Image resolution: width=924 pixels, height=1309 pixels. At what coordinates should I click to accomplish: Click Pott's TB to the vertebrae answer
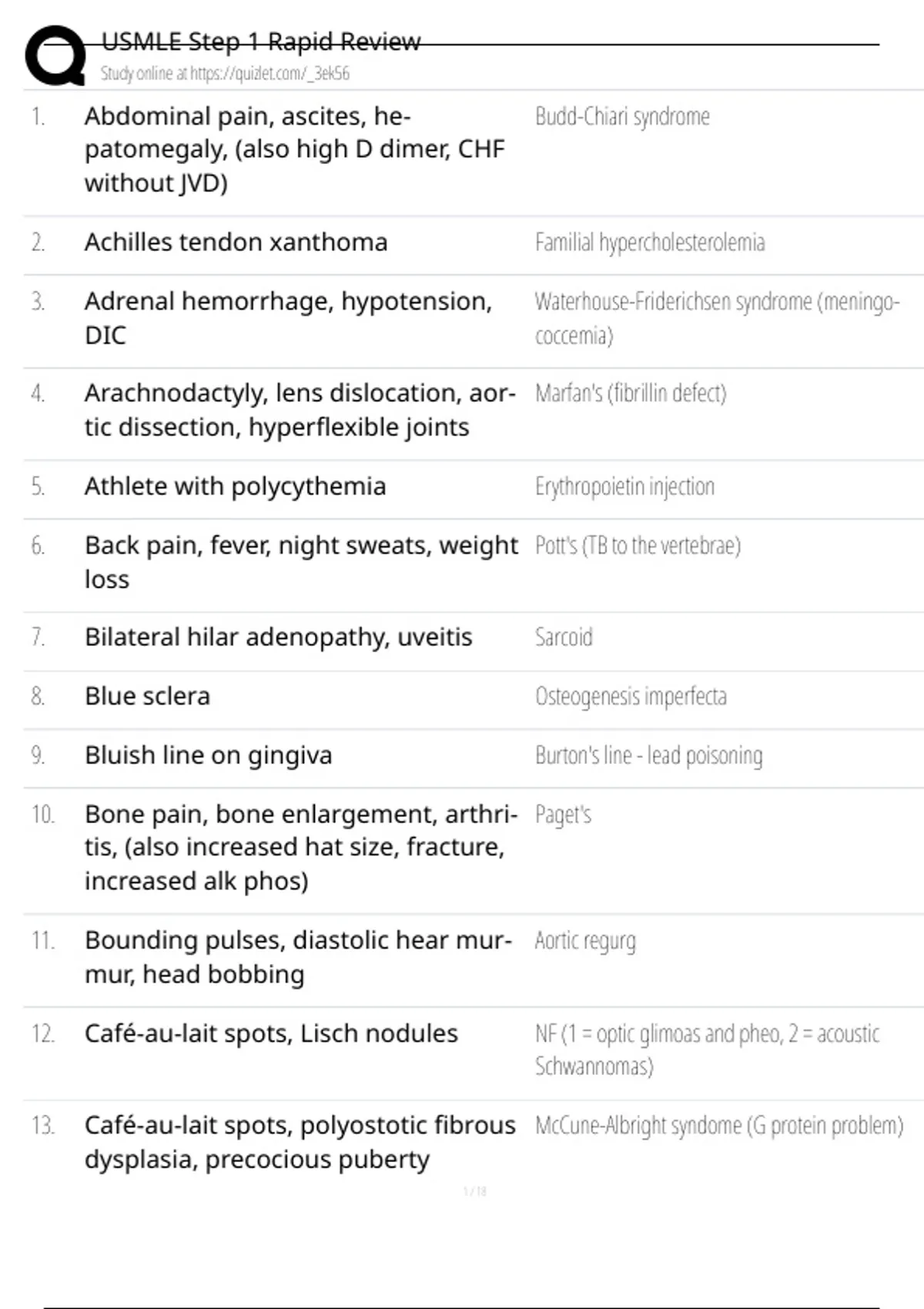click(638, 546)
